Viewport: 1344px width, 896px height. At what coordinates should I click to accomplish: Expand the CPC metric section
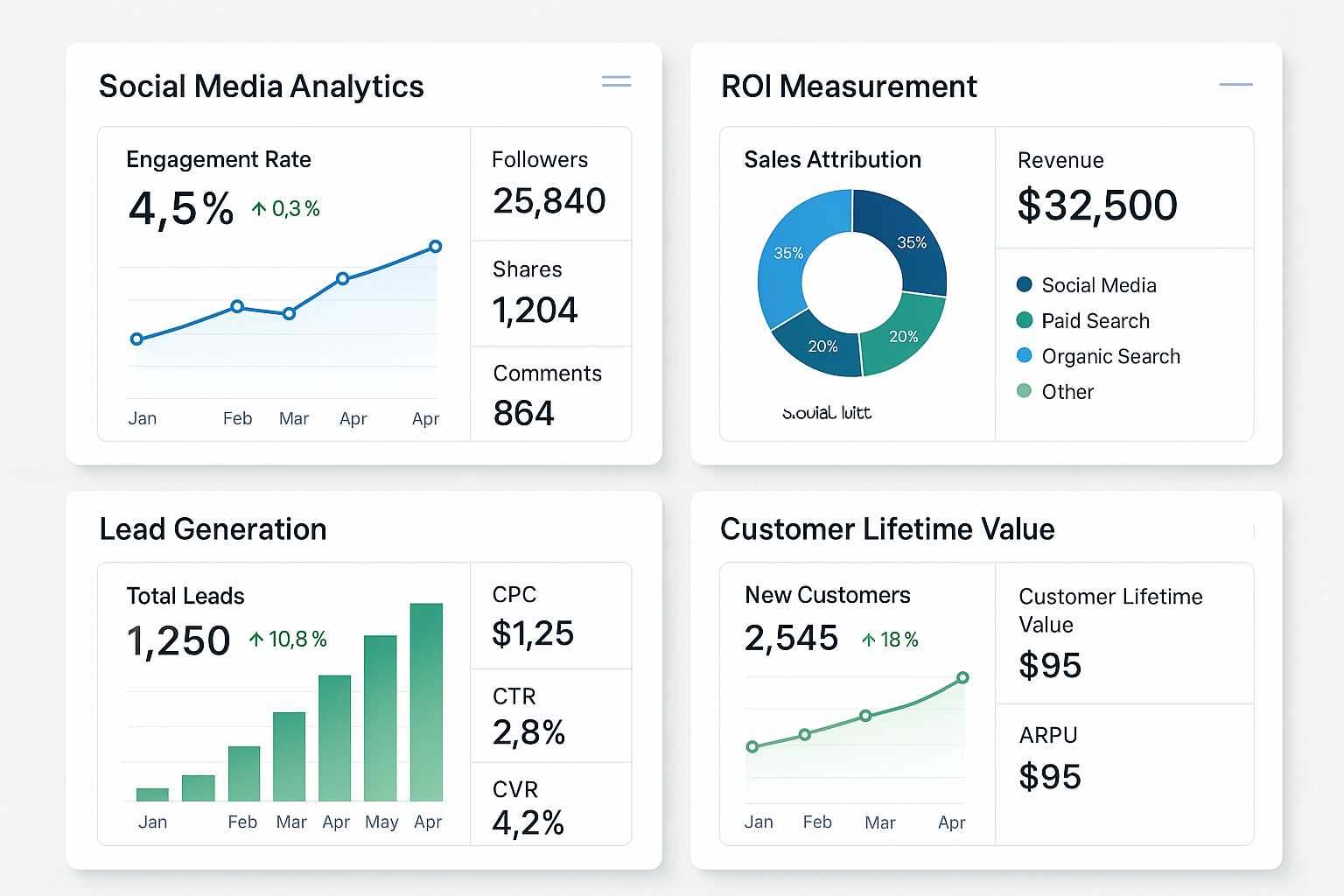(x=549, y=616)
